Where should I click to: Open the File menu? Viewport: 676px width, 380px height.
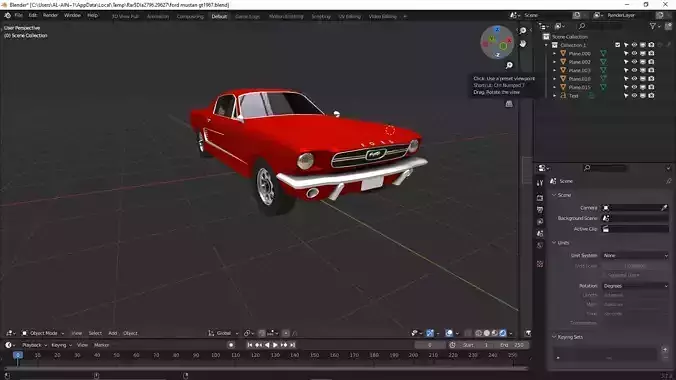19,16
